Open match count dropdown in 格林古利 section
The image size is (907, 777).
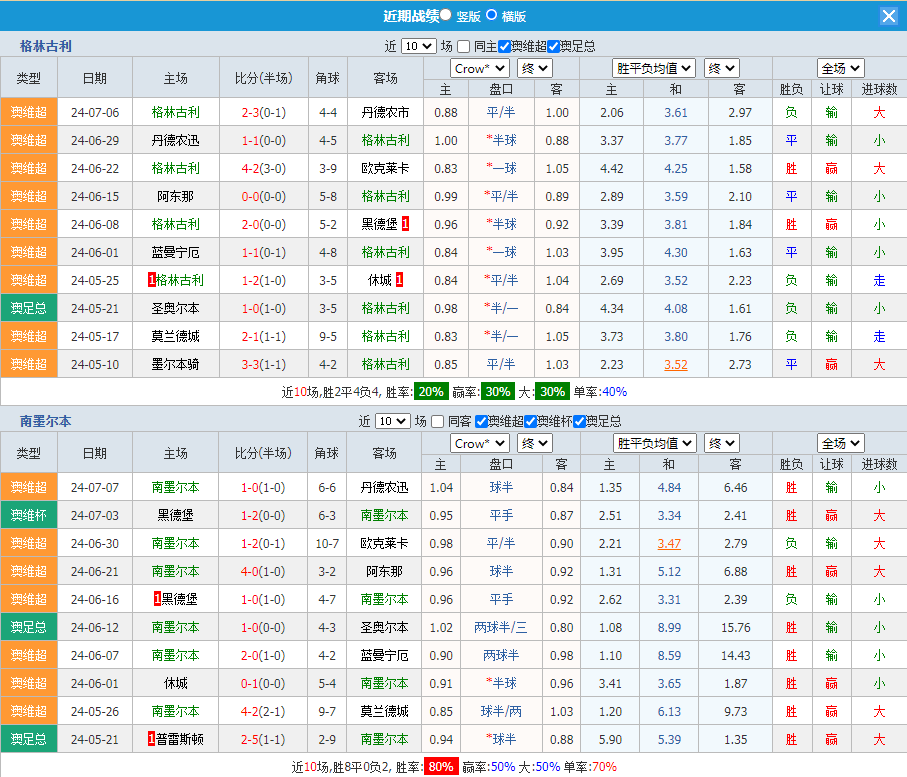pos(418,46)
